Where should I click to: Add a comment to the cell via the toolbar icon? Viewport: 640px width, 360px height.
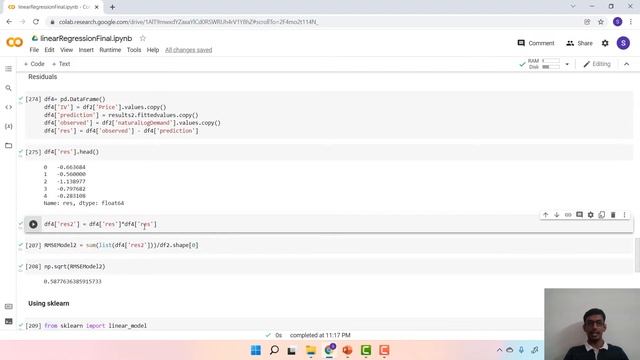(x=579, y=215)
